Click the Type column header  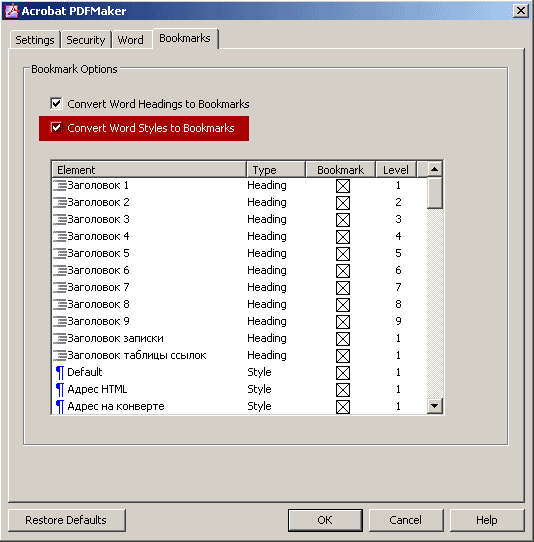tap(276, 169)
